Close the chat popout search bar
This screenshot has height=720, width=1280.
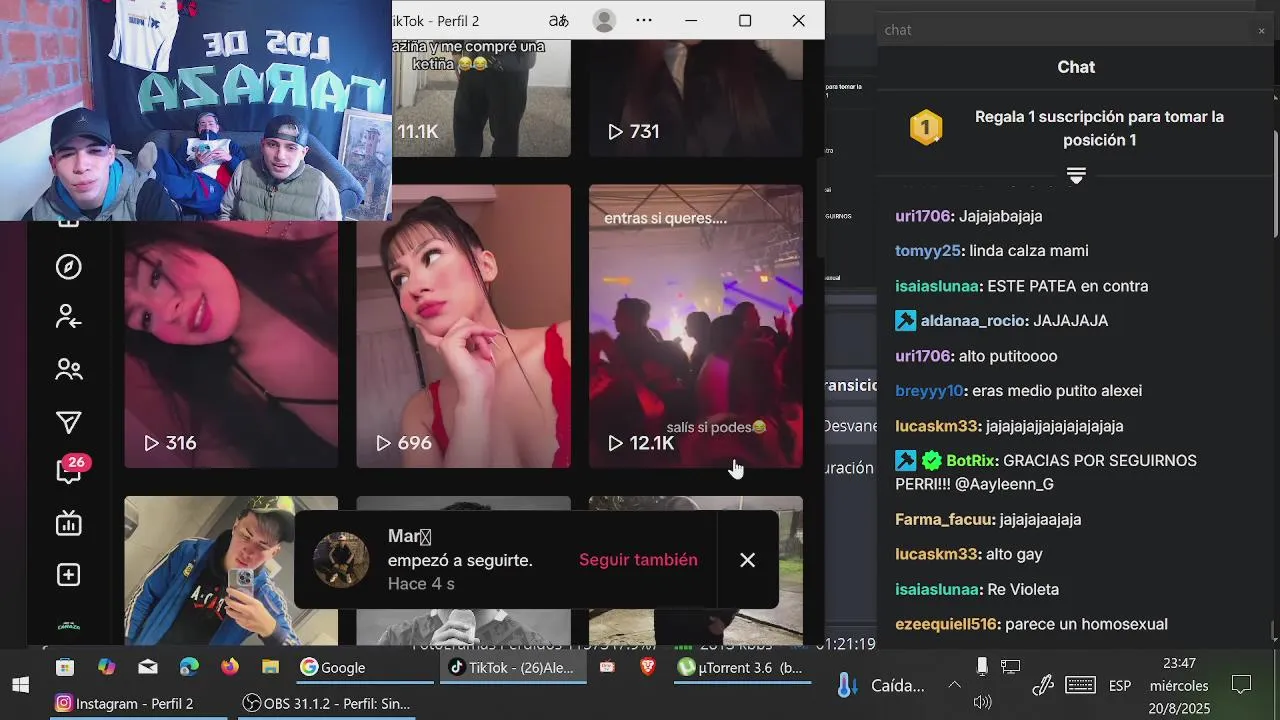(x=1261, y=30)
